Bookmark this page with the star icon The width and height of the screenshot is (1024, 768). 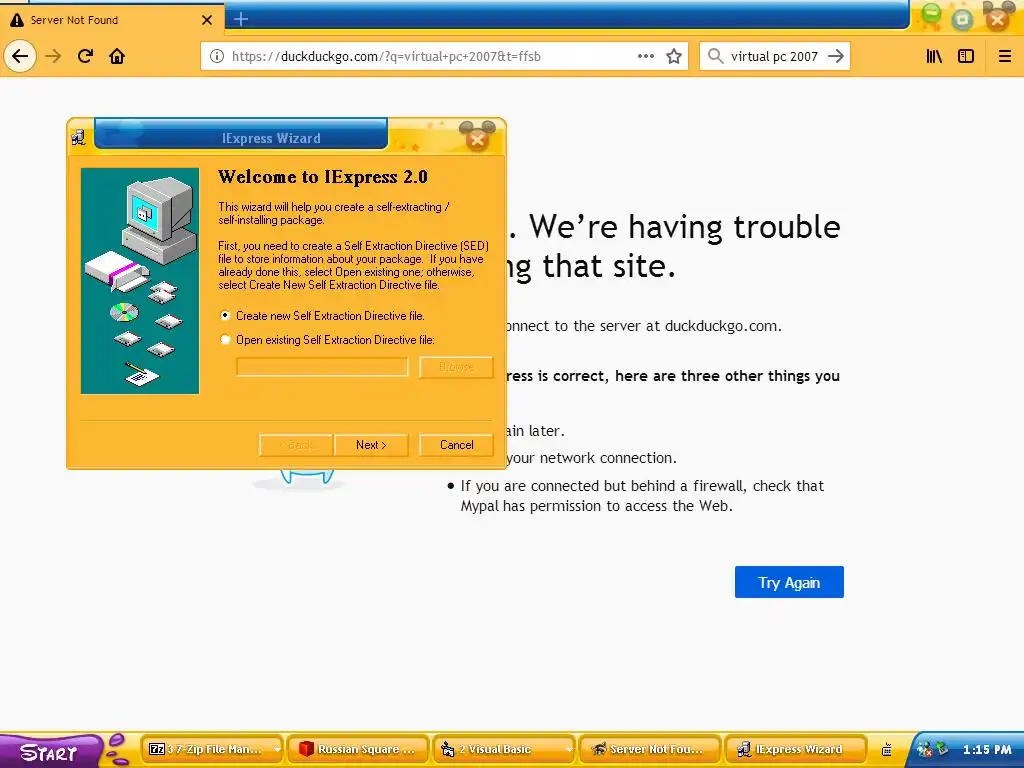tap(674, 56)
